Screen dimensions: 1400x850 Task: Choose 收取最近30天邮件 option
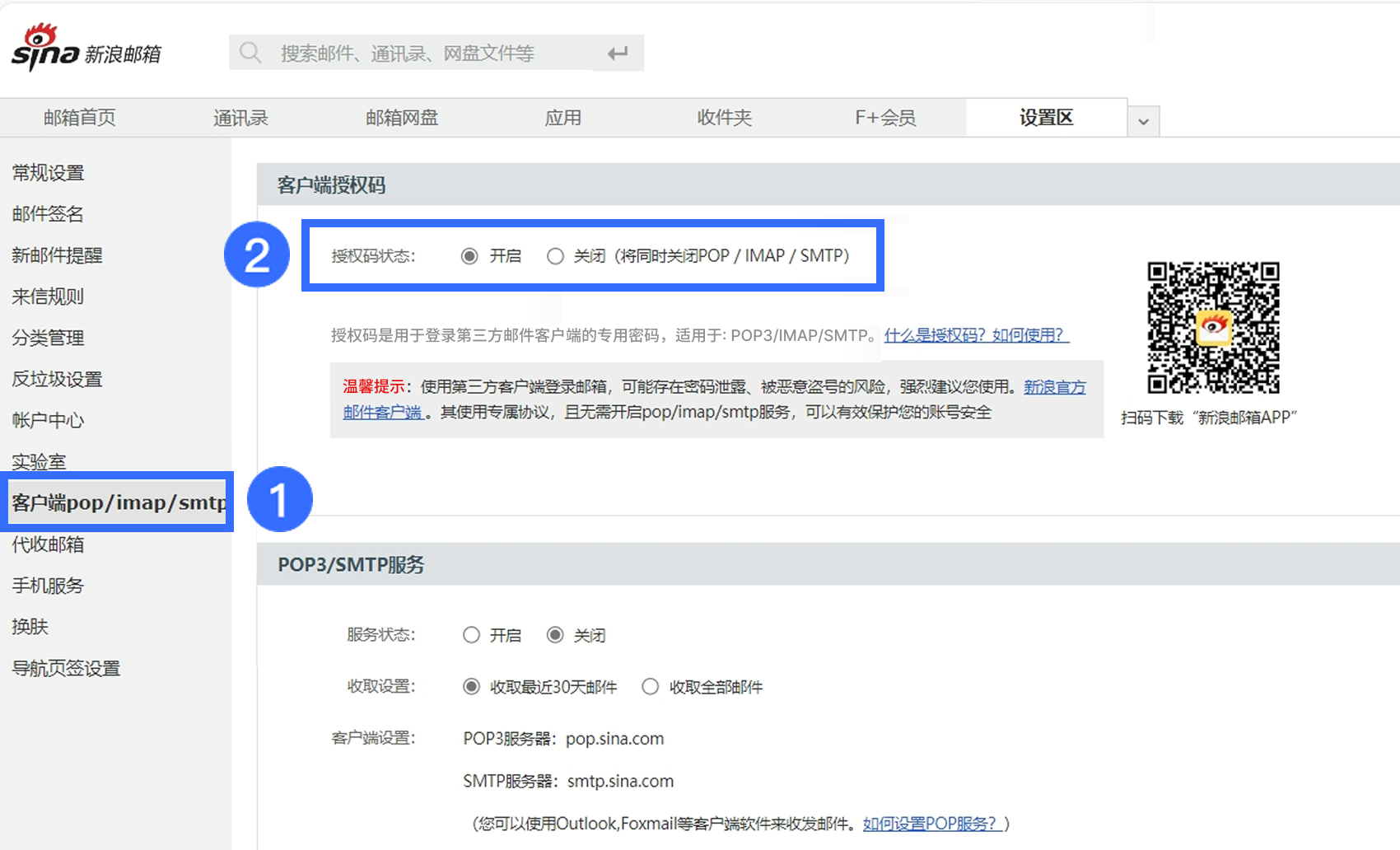(471, 687)
